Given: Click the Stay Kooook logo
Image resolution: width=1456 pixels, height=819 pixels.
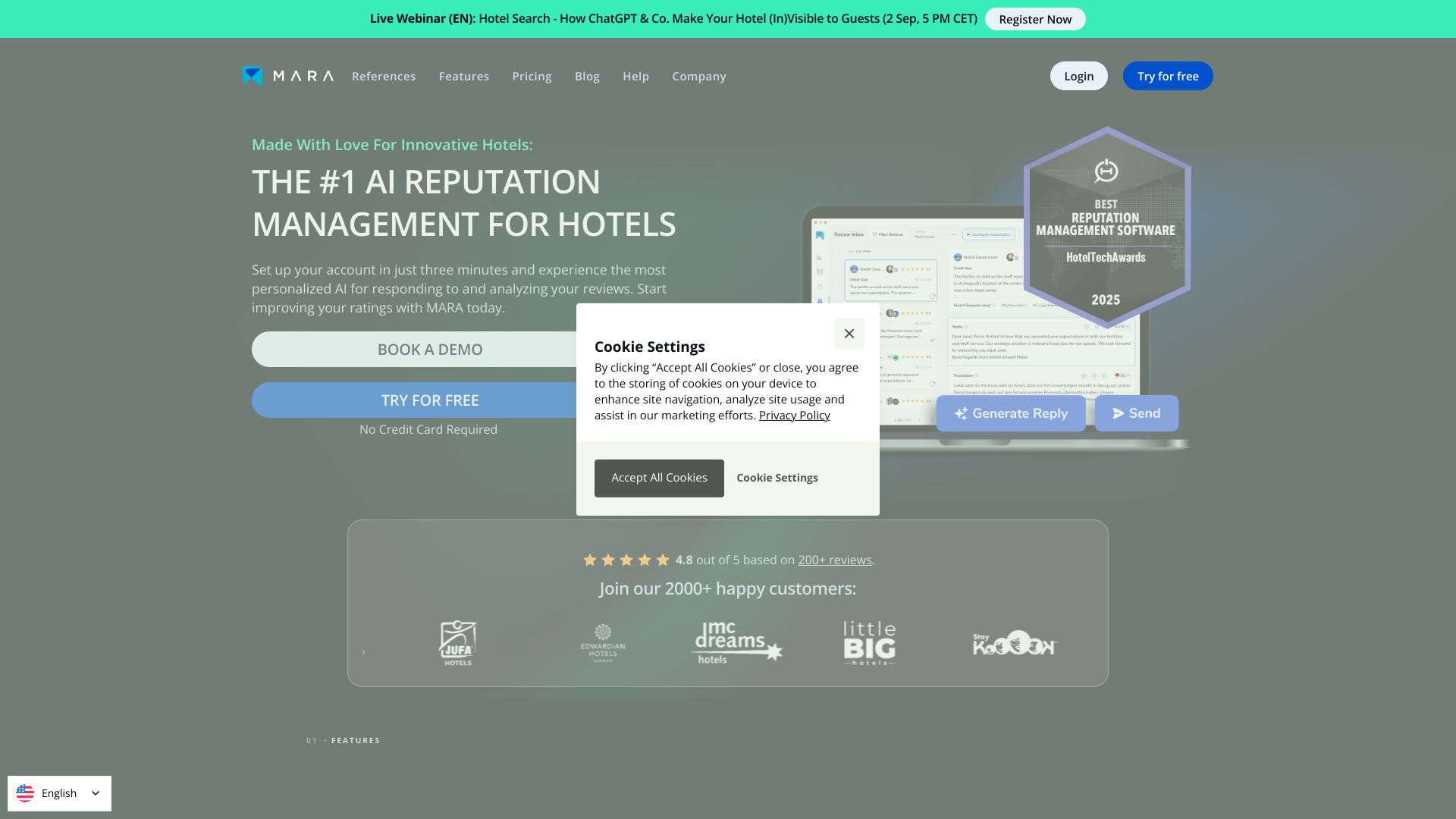Looking at the screenshot, I should click(1014, 644).
